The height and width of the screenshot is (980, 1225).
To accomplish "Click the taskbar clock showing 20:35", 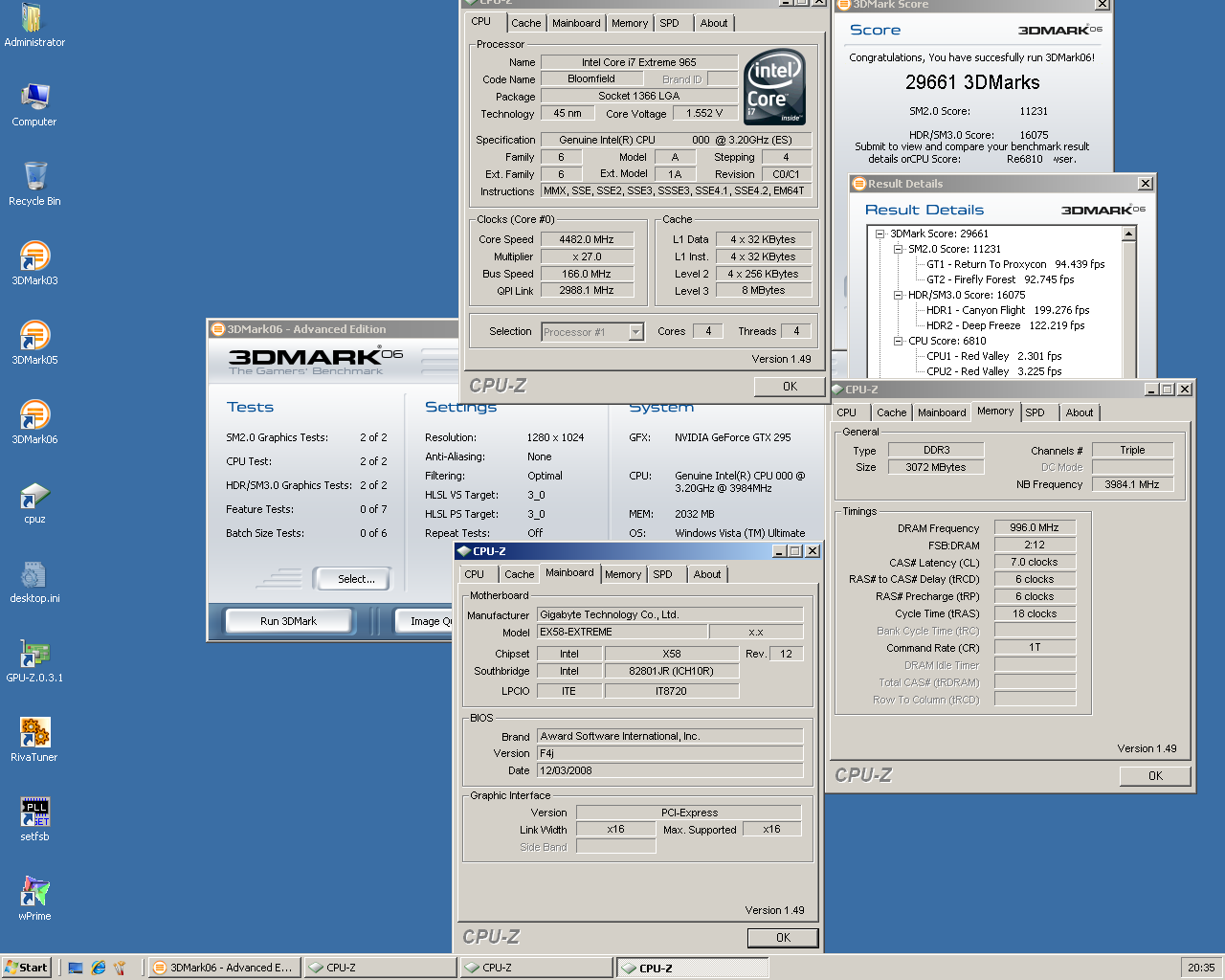I will click(1201, 968).
